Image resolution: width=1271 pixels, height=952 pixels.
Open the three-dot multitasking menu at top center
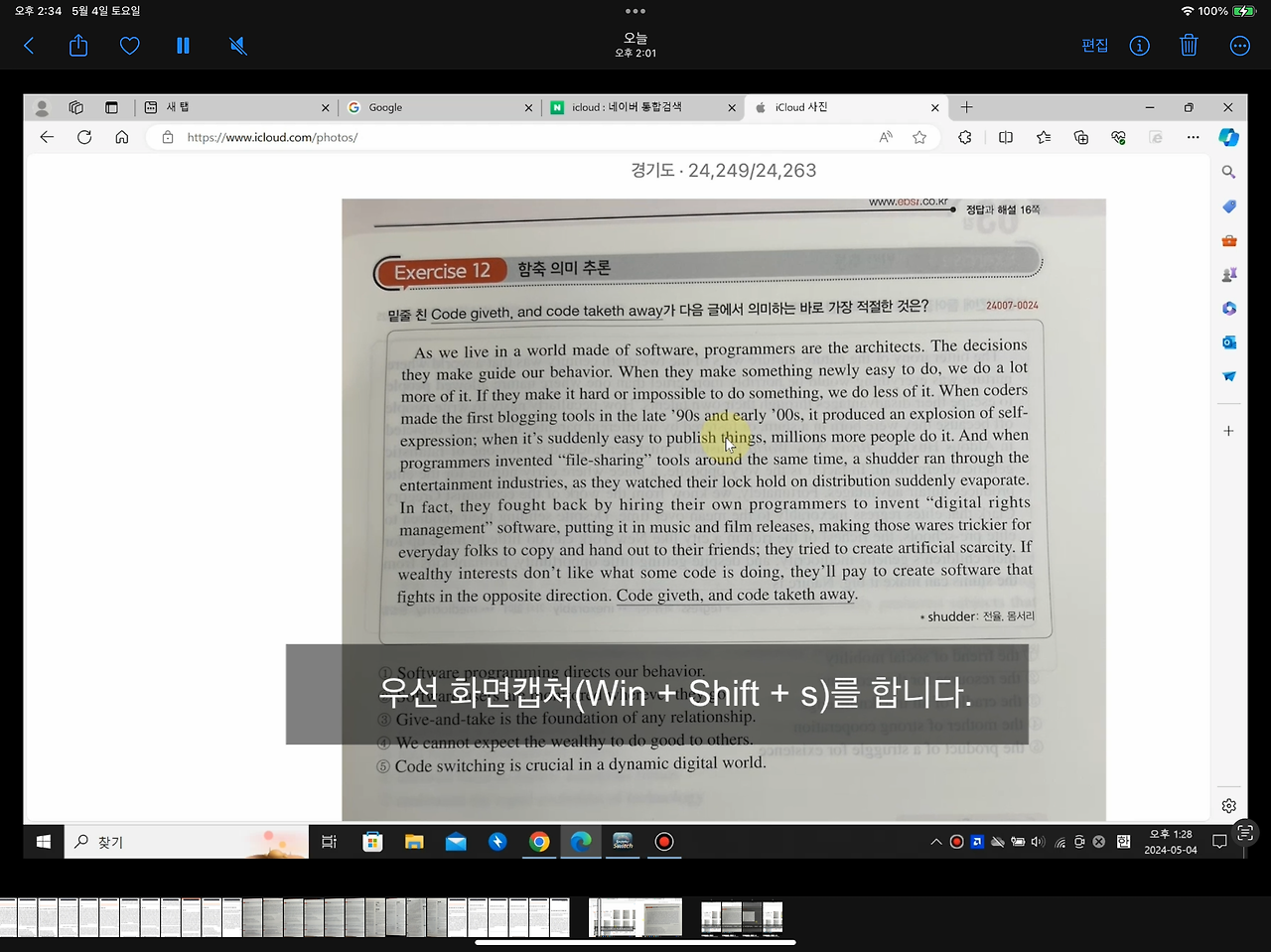click(635, 11)
